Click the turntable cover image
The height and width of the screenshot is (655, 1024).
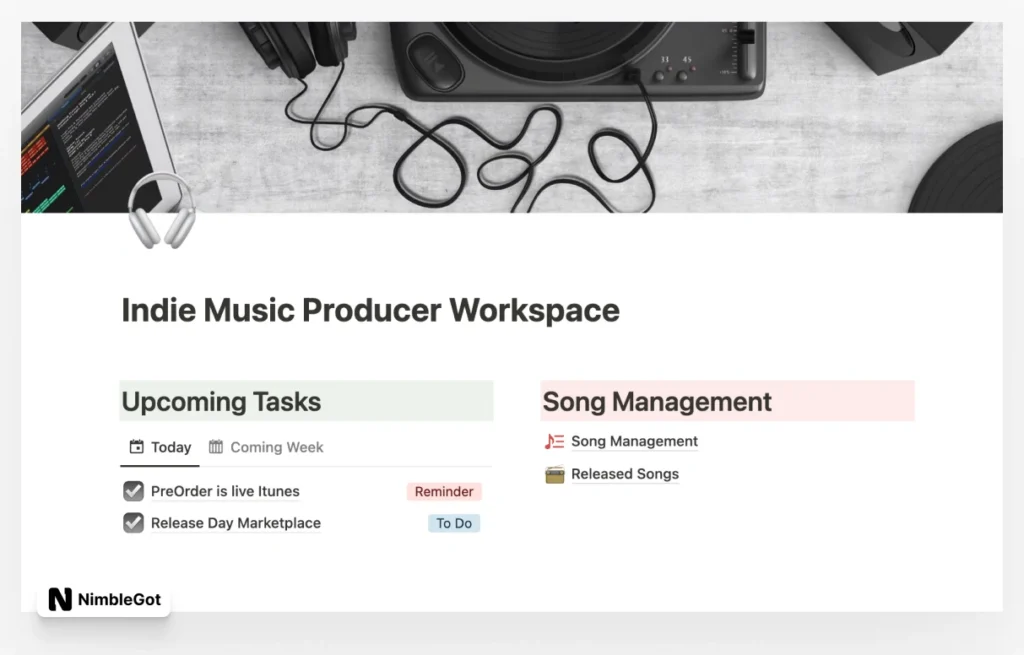(512, 118)
